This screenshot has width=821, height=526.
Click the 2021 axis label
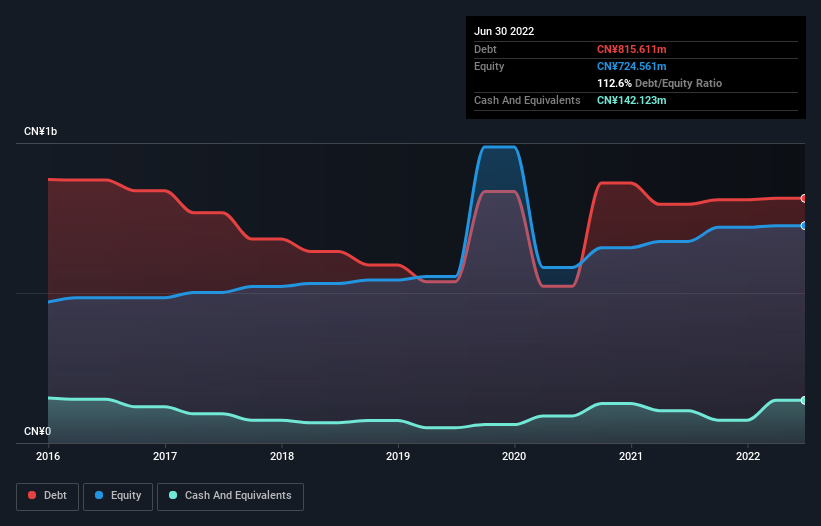(631, 456)
